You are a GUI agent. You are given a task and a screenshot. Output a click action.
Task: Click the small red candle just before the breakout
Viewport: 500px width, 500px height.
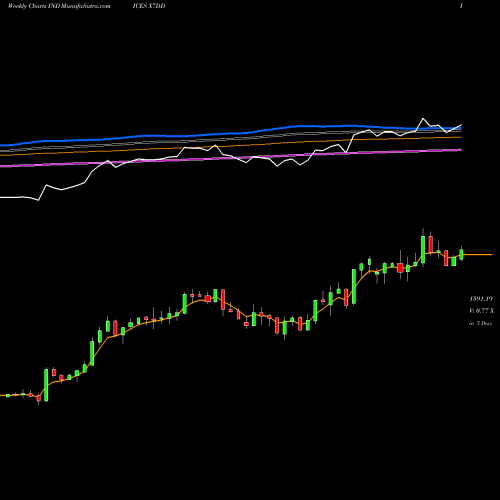[x=38, y=398]
